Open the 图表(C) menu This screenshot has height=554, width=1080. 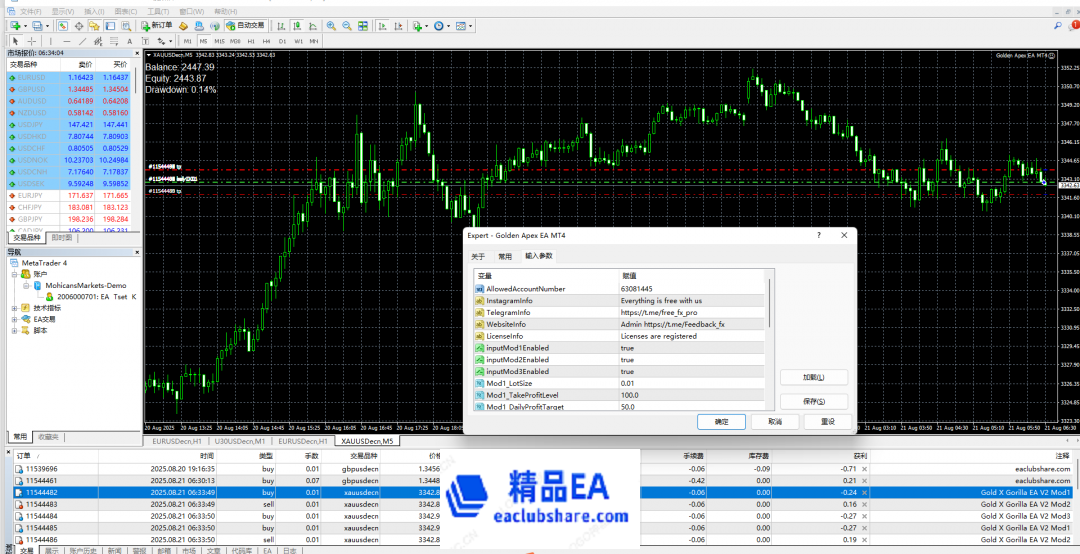click(x=126, y=11)
